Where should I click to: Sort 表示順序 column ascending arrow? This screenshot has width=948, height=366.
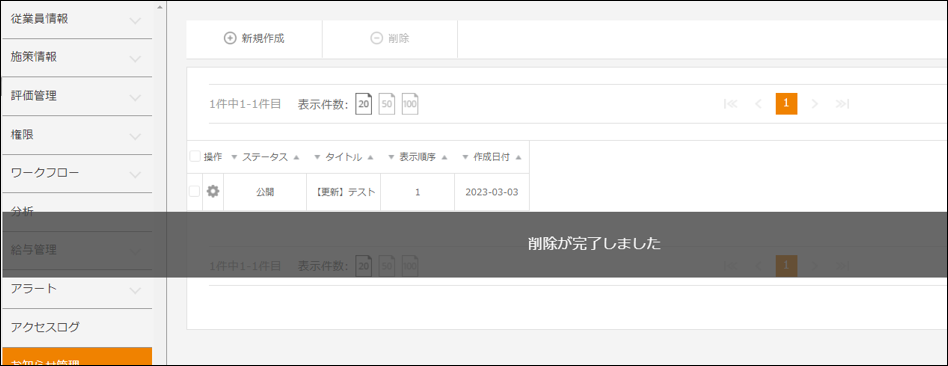click(444, 157)
